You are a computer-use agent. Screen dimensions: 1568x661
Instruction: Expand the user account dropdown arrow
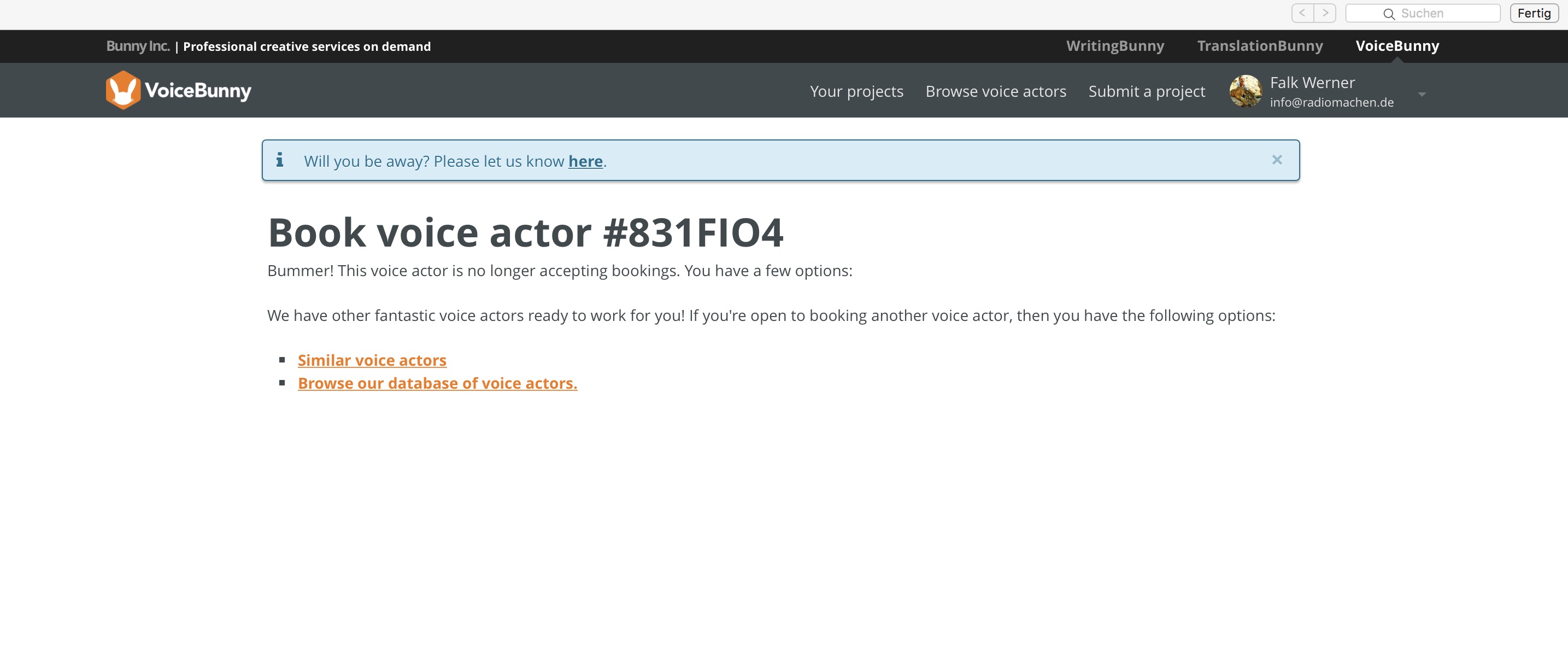1422,95
